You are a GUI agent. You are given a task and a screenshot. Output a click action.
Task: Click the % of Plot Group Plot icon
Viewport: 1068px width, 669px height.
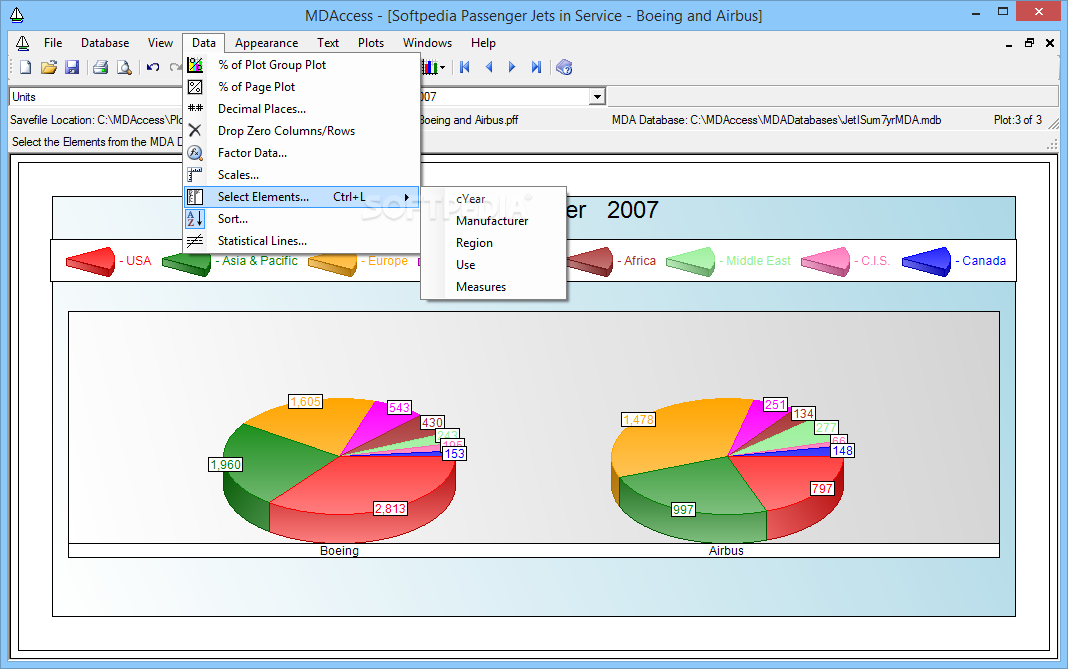(195, 65)
